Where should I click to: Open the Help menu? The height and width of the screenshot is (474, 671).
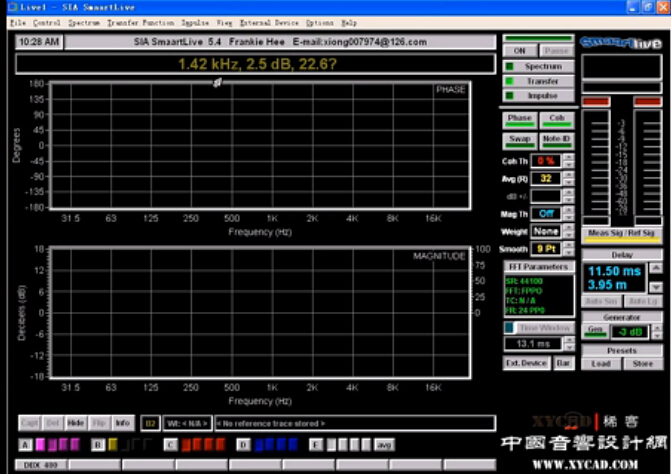pos(349,23)
